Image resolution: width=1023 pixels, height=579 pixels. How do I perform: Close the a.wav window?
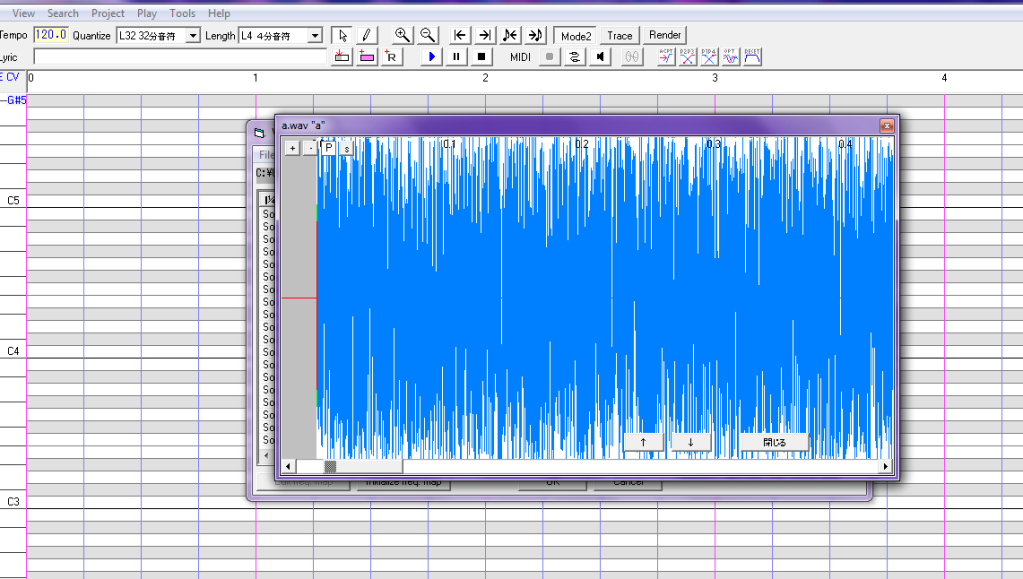886,125
